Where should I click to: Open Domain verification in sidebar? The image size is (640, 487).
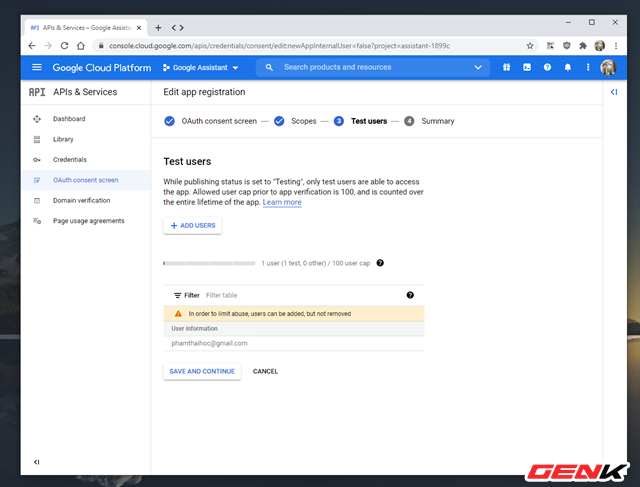click(86, 200)
